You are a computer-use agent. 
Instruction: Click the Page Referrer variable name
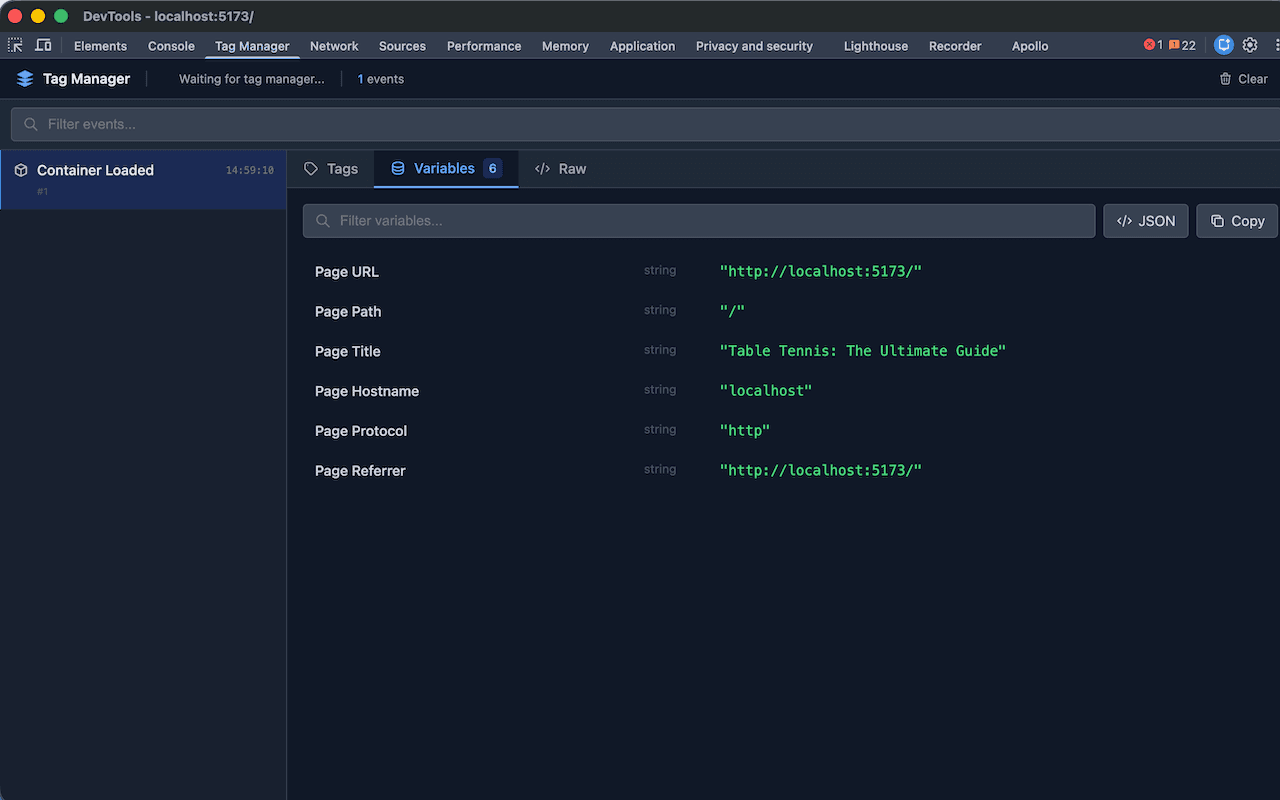[x=360, y=471]
